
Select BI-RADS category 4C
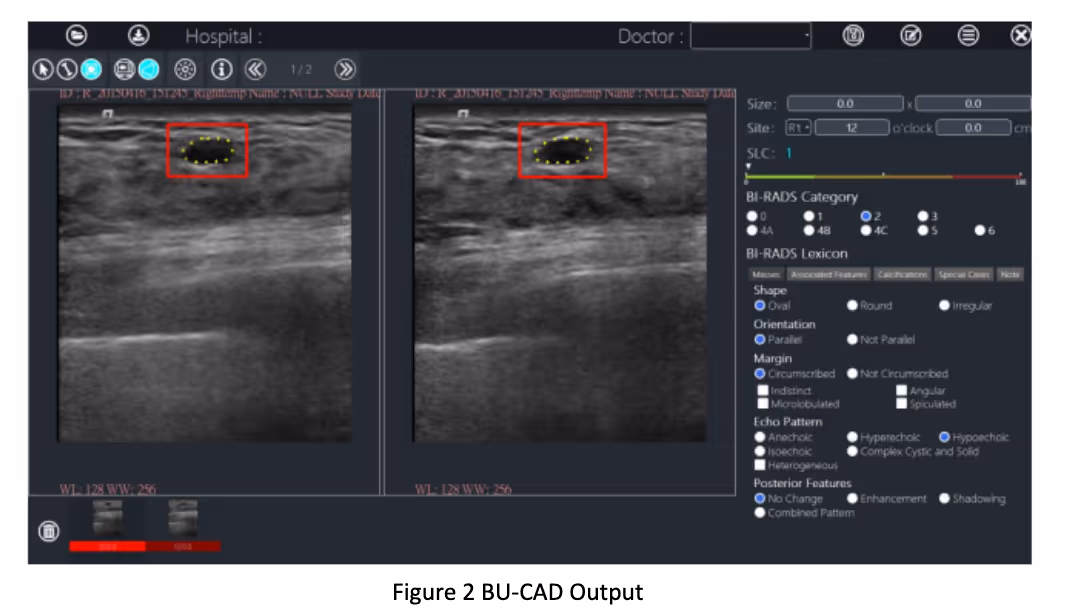click(x=866, y=231)
